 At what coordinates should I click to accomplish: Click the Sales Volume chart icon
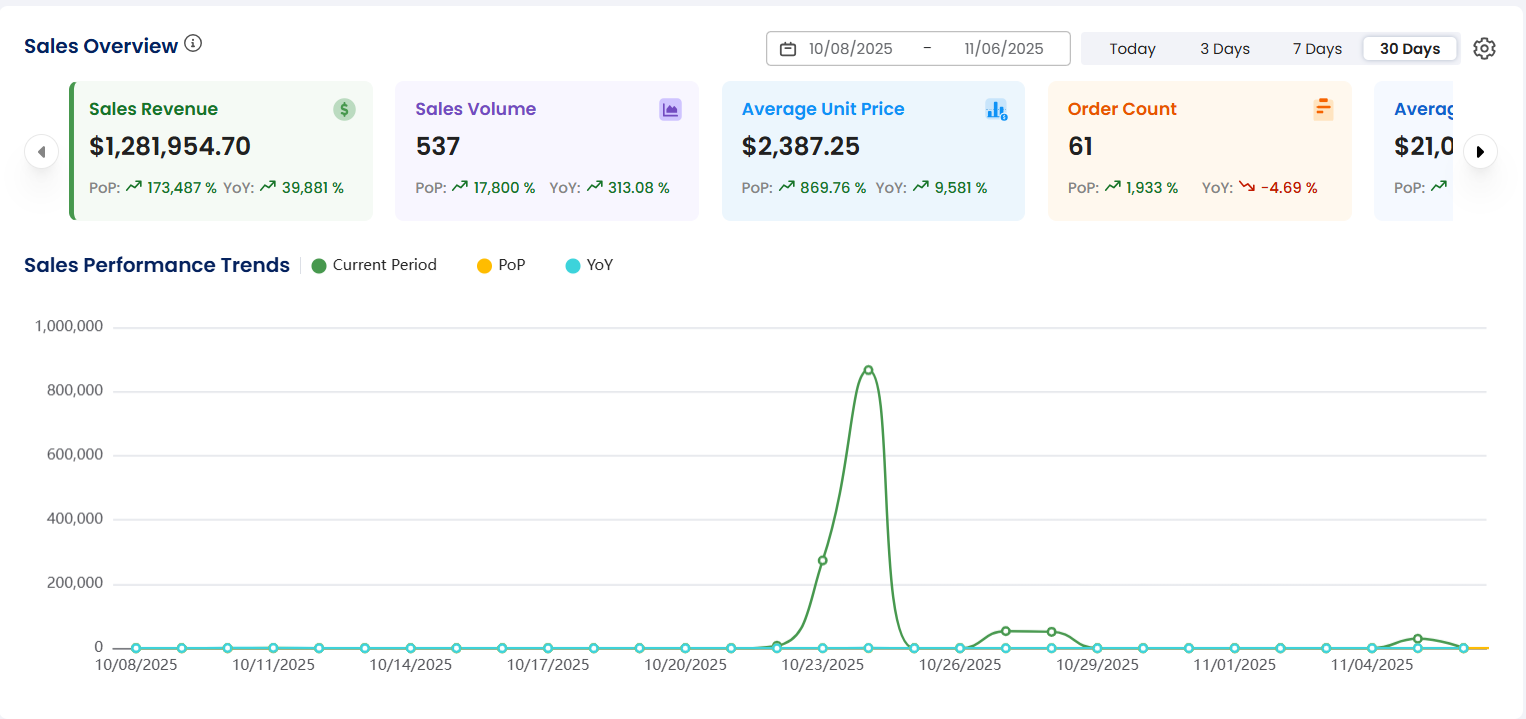pyautogui.click(x=670, y=110)
